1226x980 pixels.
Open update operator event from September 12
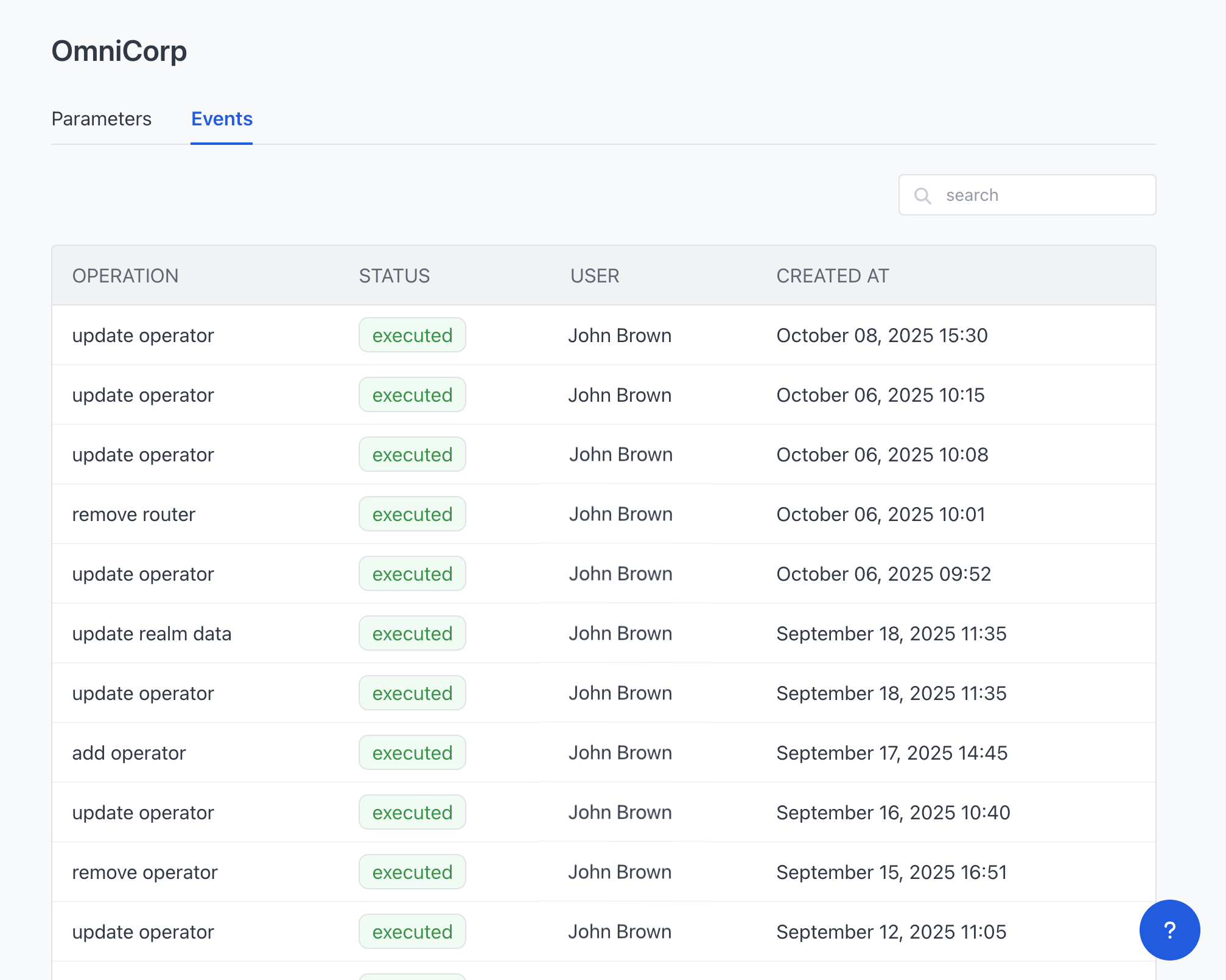pyautogui.click(x=143, y=932)
